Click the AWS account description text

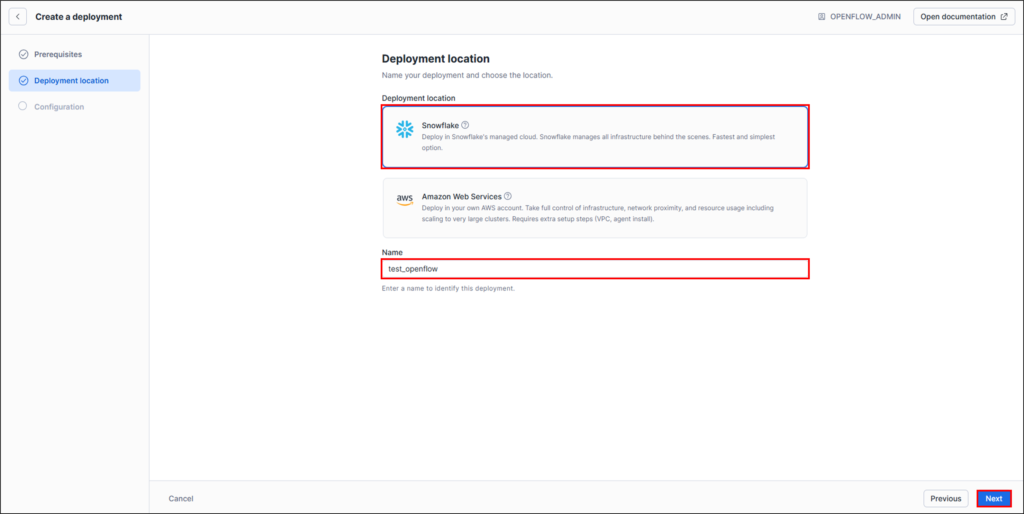pos(598,214)
